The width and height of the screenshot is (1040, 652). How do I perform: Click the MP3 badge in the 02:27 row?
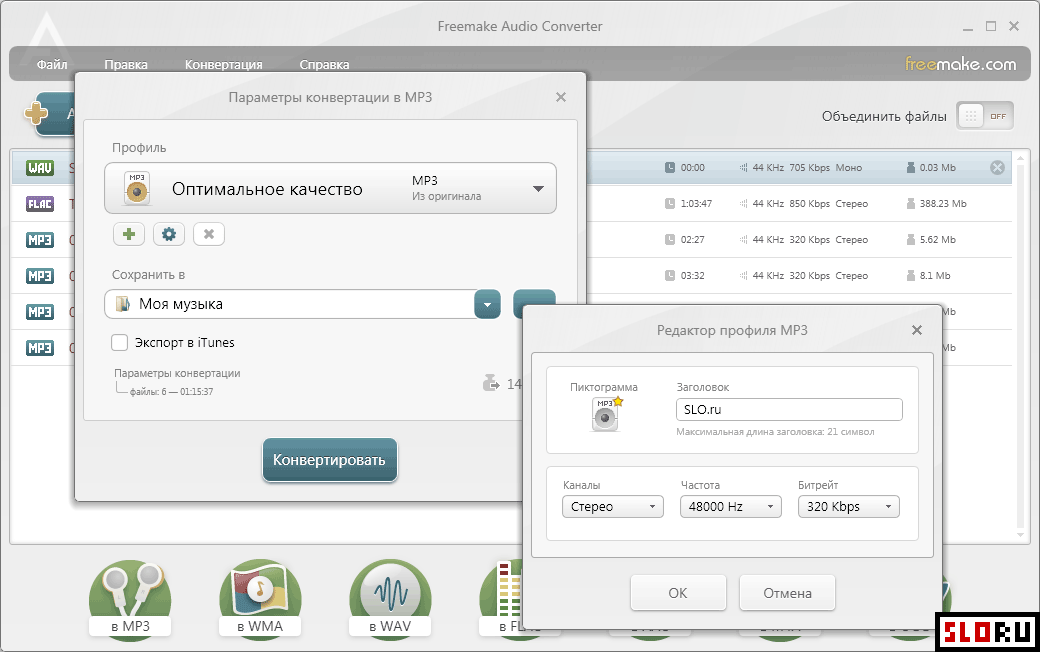click(40, 239)
